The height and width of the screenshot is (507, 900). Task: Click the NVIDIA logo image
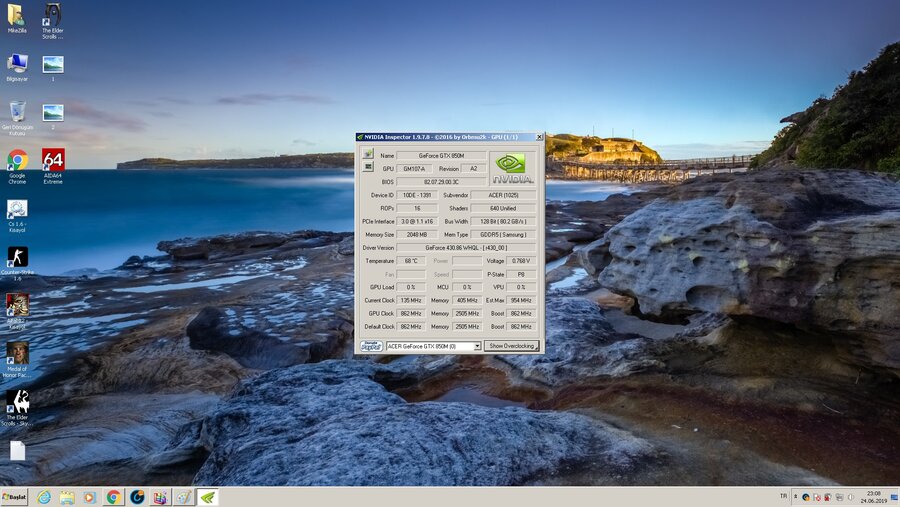click(x=513, y=166)
